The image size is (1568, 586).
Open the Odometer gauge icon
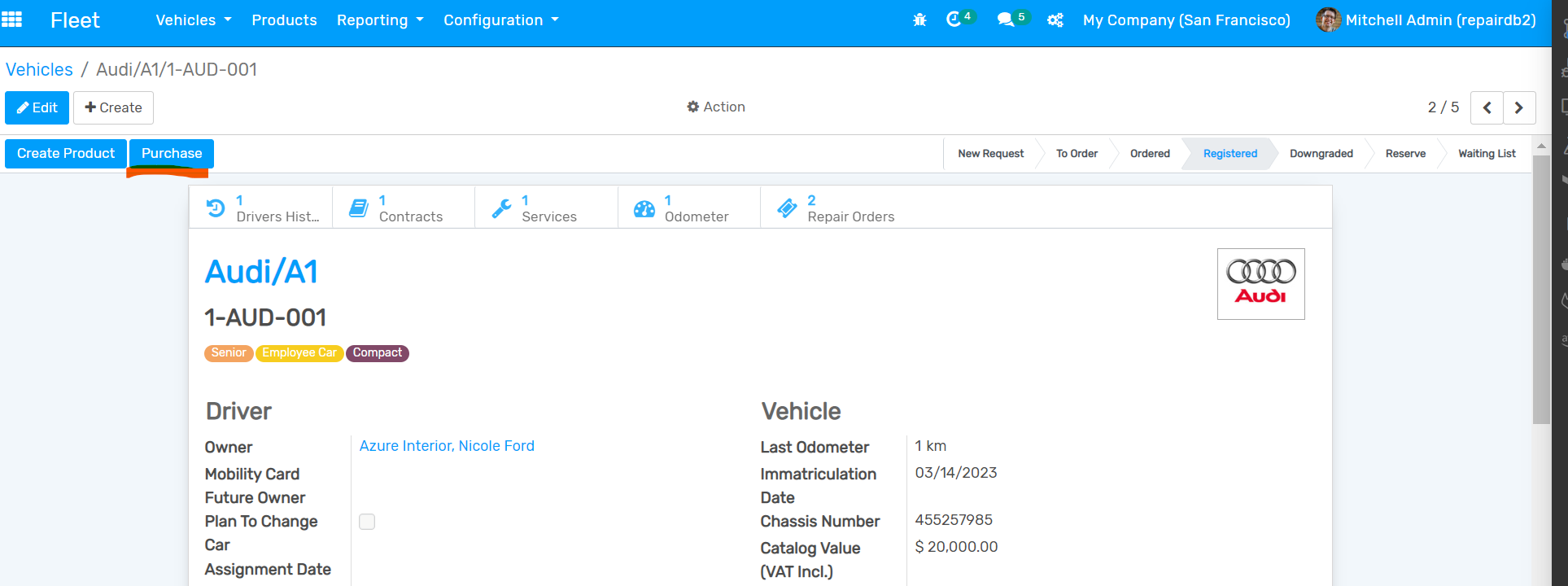point(644,209)
